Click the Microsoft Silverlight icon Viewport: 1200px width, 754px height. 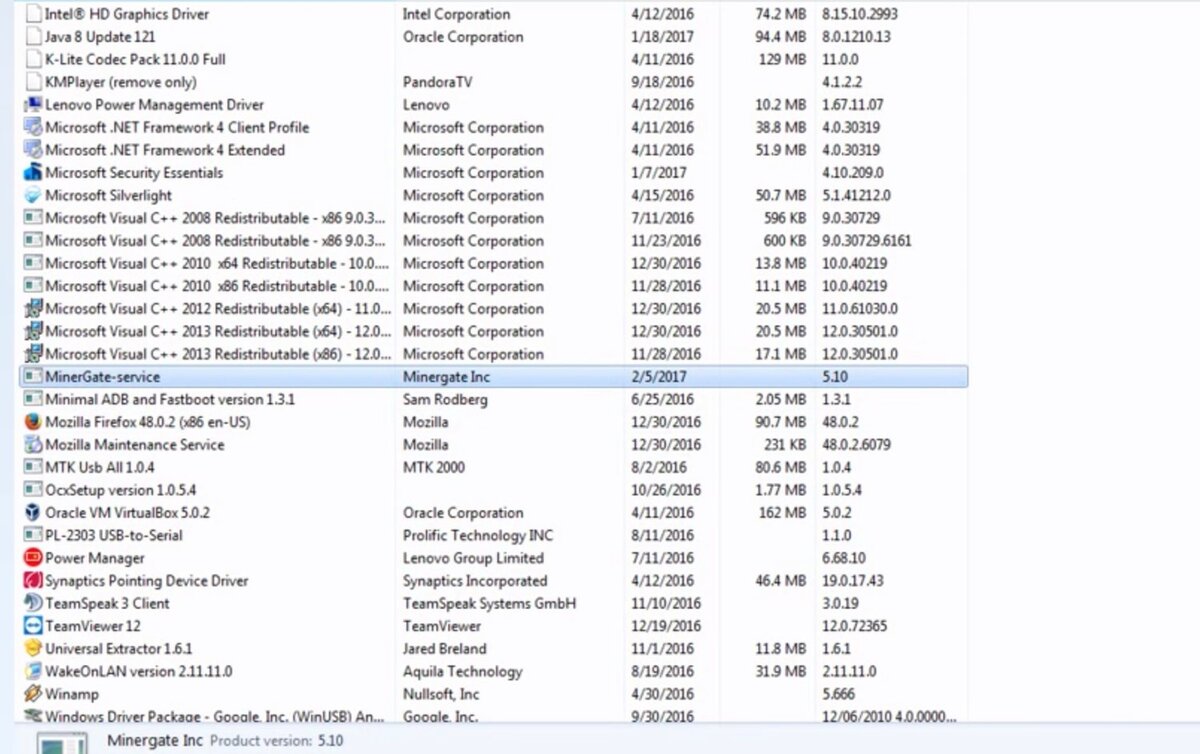33,195
